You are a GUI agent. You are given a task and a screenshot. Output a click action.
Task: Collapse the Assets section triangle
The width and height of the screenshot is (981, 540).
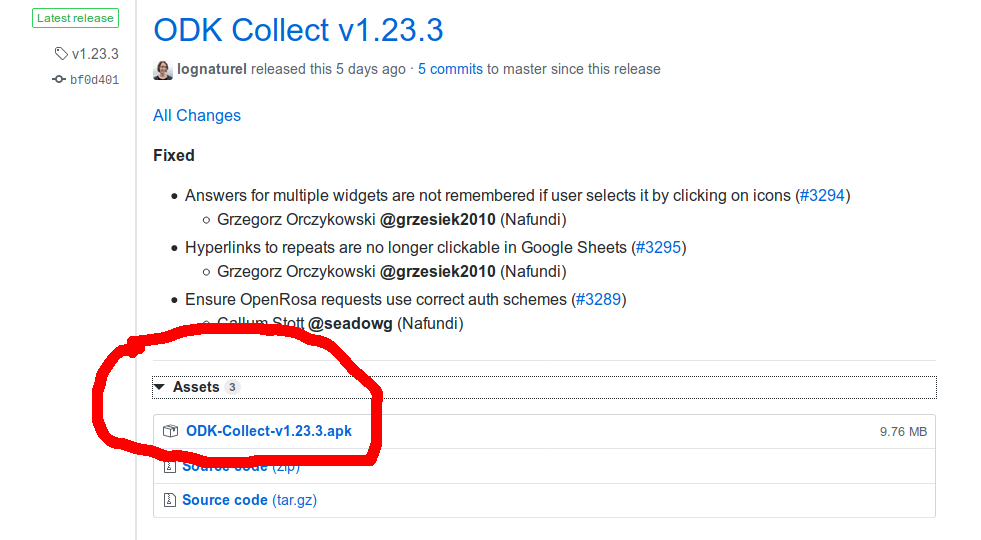pos(160,387)
